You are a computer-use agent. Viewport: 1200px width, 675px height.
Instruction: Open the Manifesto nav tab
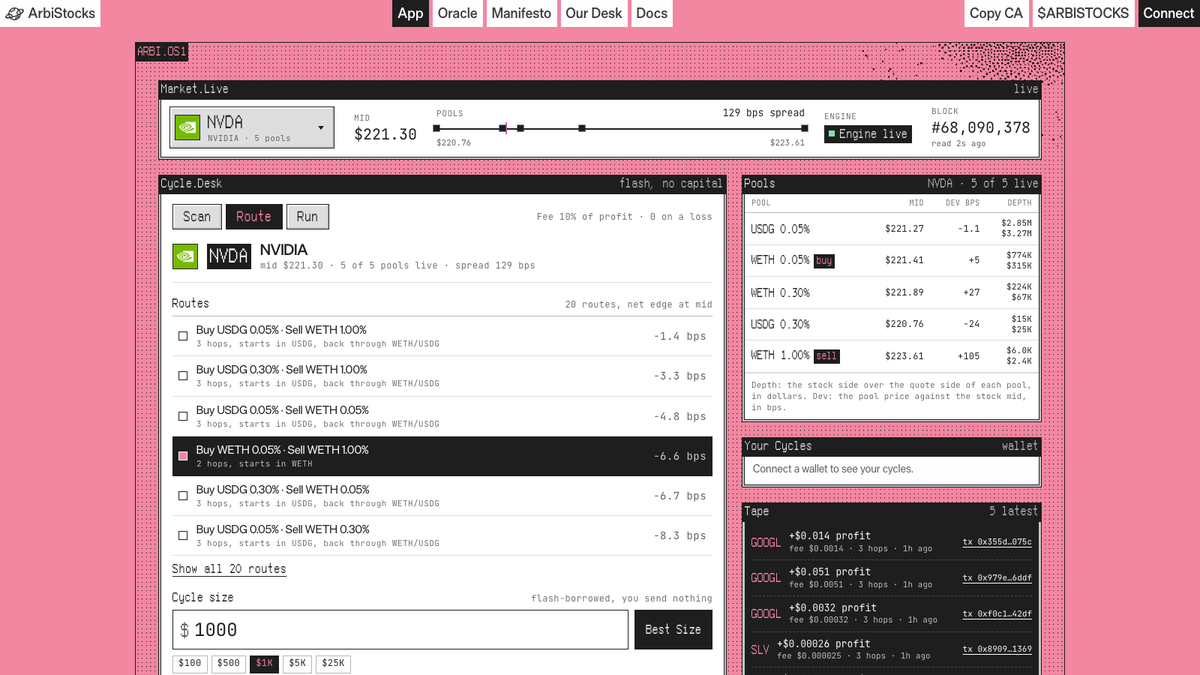(x=521, y=13)
